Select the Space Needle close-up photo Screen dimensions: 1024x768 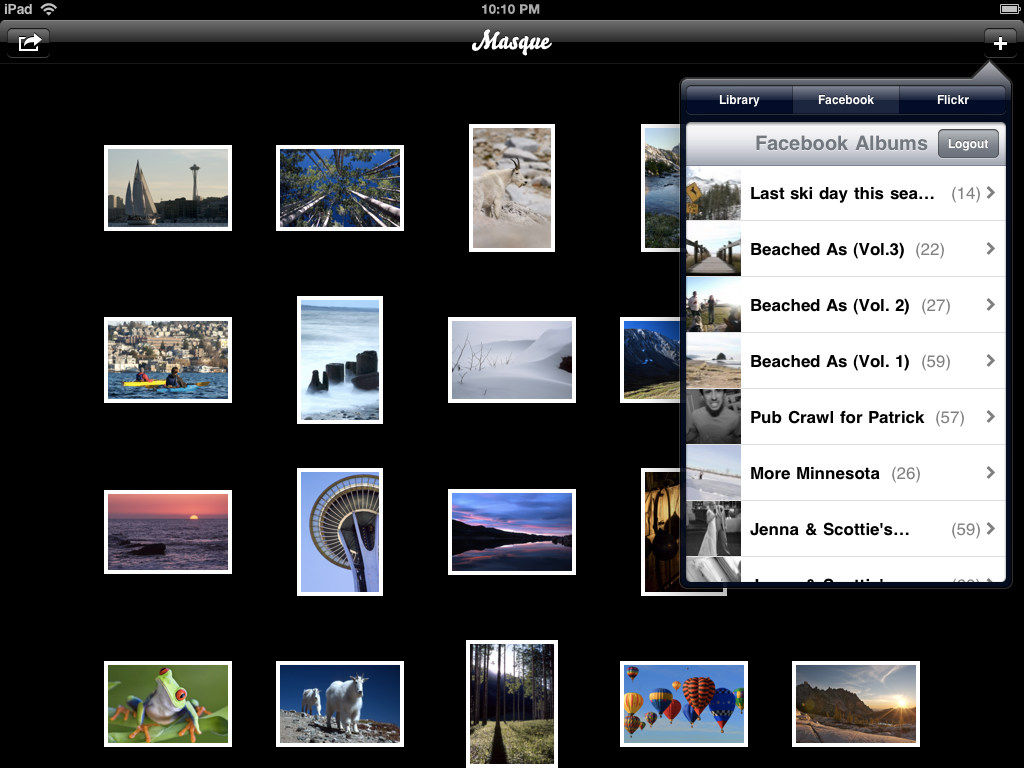tap(340, 532)
